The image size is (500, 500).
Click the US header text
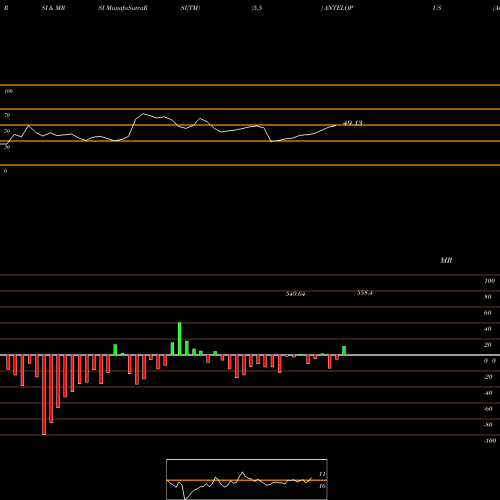(x=437, y=8)
